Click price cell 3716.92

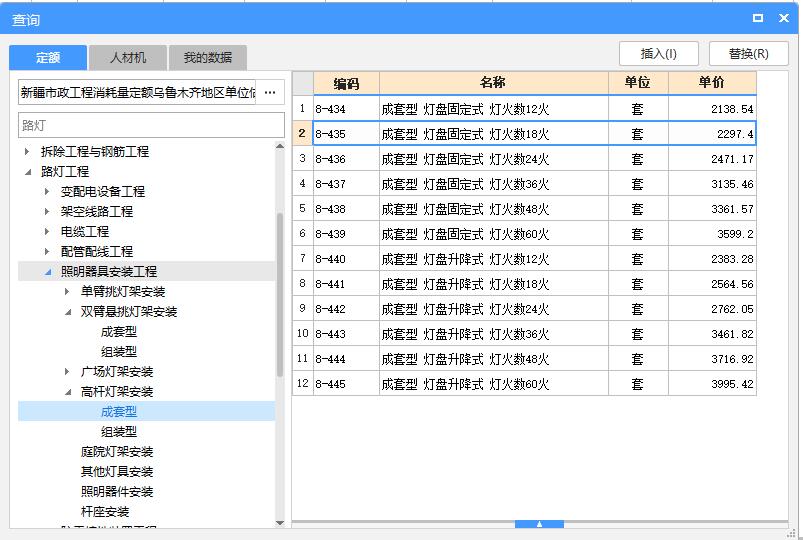tap(712, 359)
